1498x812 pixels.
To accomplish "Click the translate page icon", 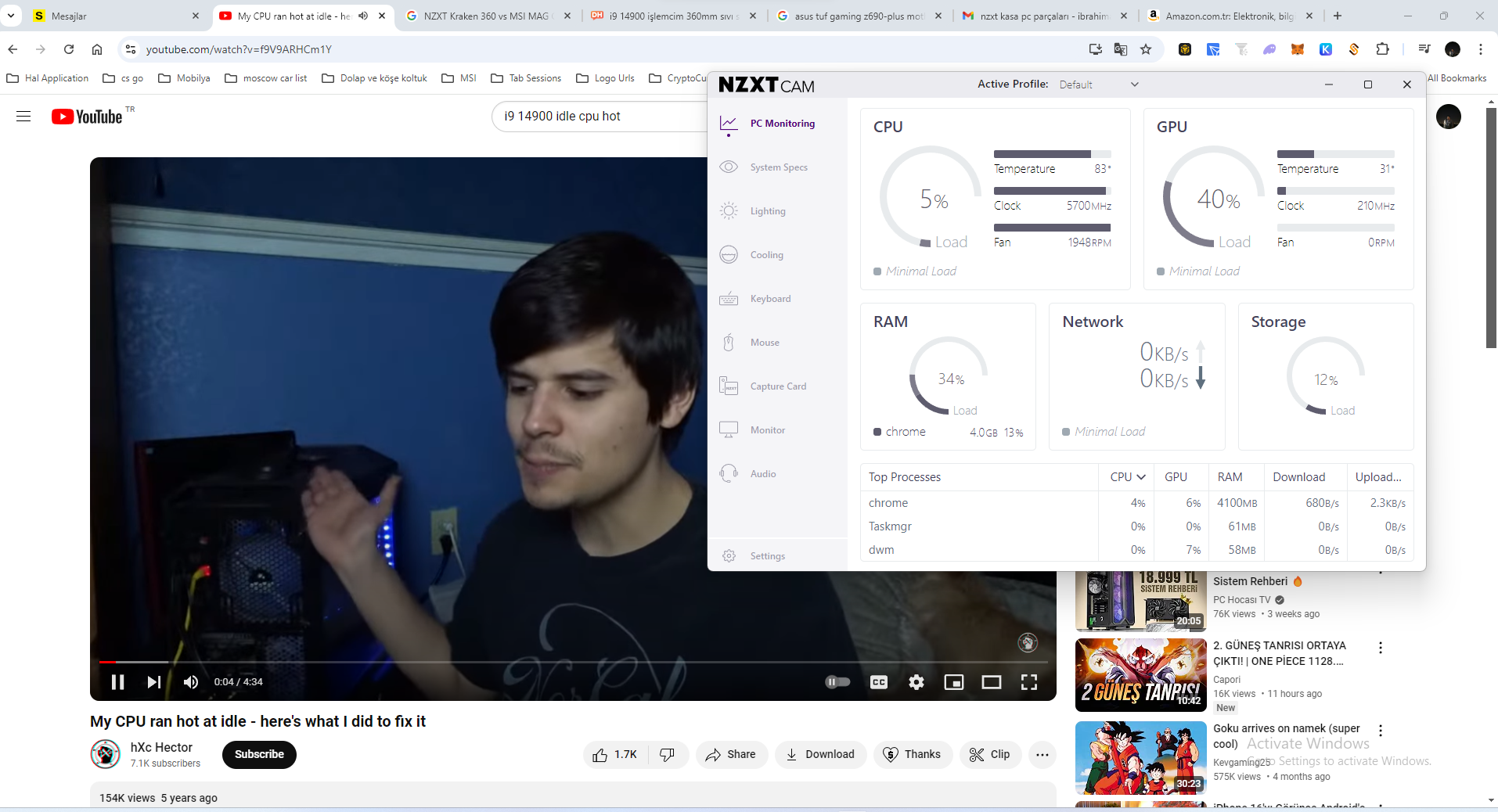I will (1121, 49).
